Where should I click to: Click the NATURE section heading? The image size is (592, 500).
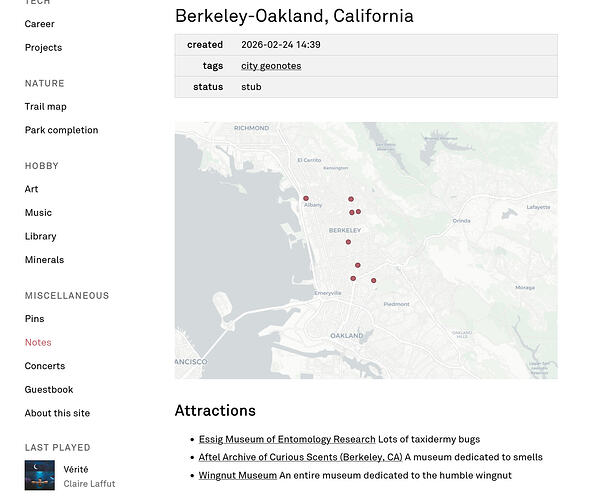(x=45, y=83)
